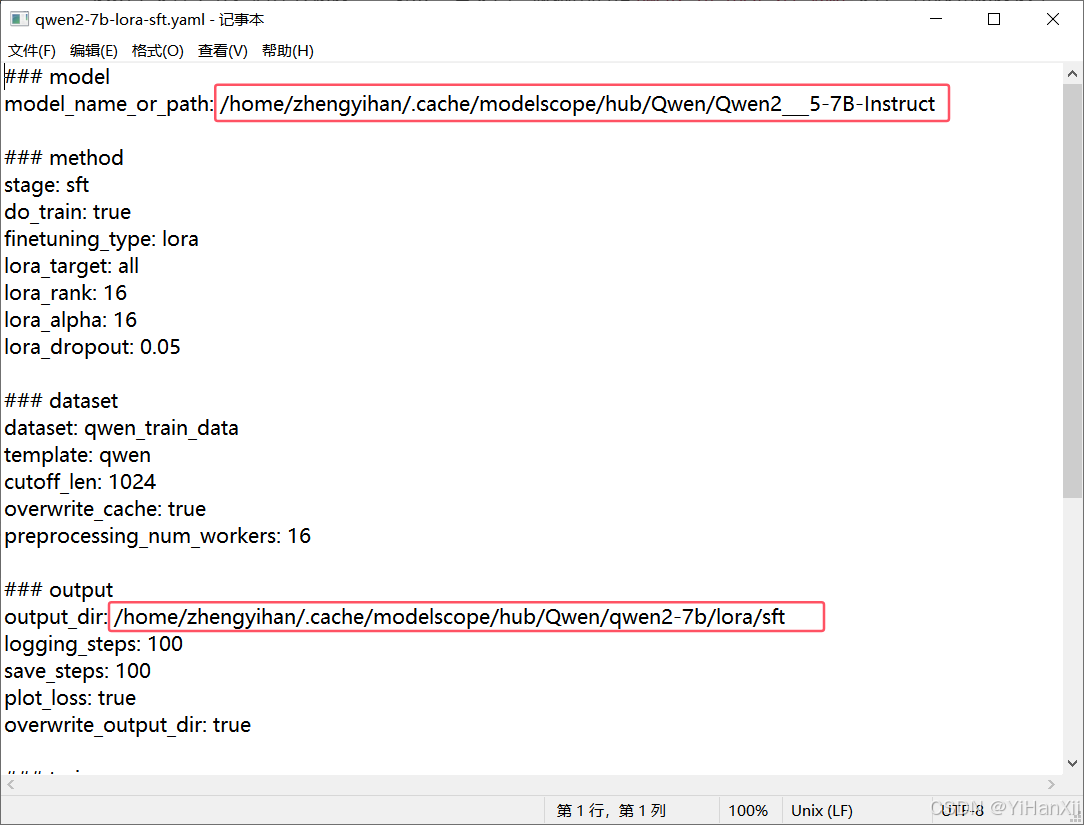This screenshot has height=825, width=1084.
Task: Click the 100% zoom status entry
Action: [x=748, y=810]
